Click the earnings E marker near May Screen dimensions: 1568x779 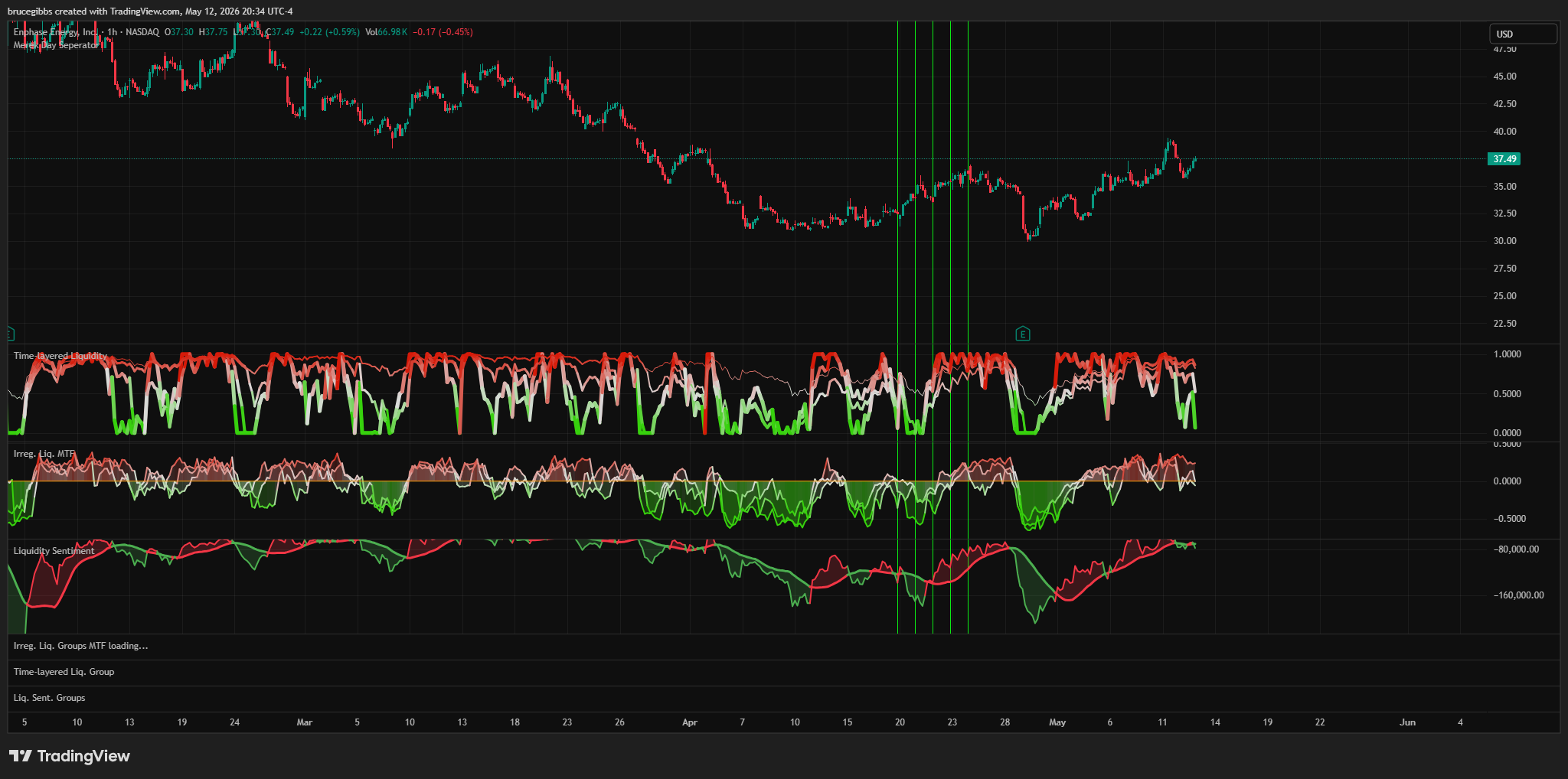[x=1023, y=334]
